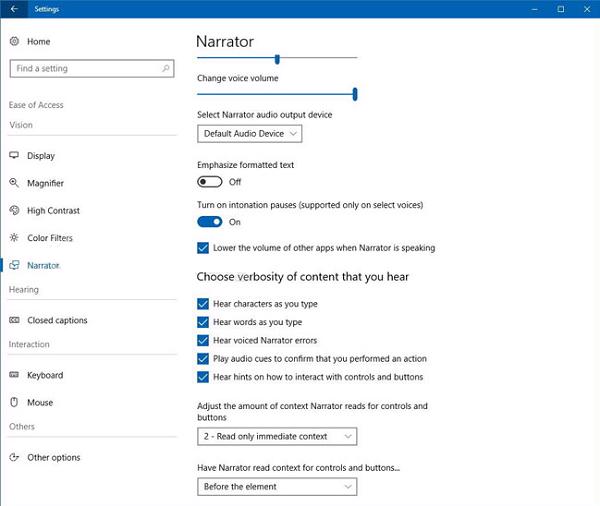Click the Display monitor icon
This screenshot has height=506, width=600.
15,156
